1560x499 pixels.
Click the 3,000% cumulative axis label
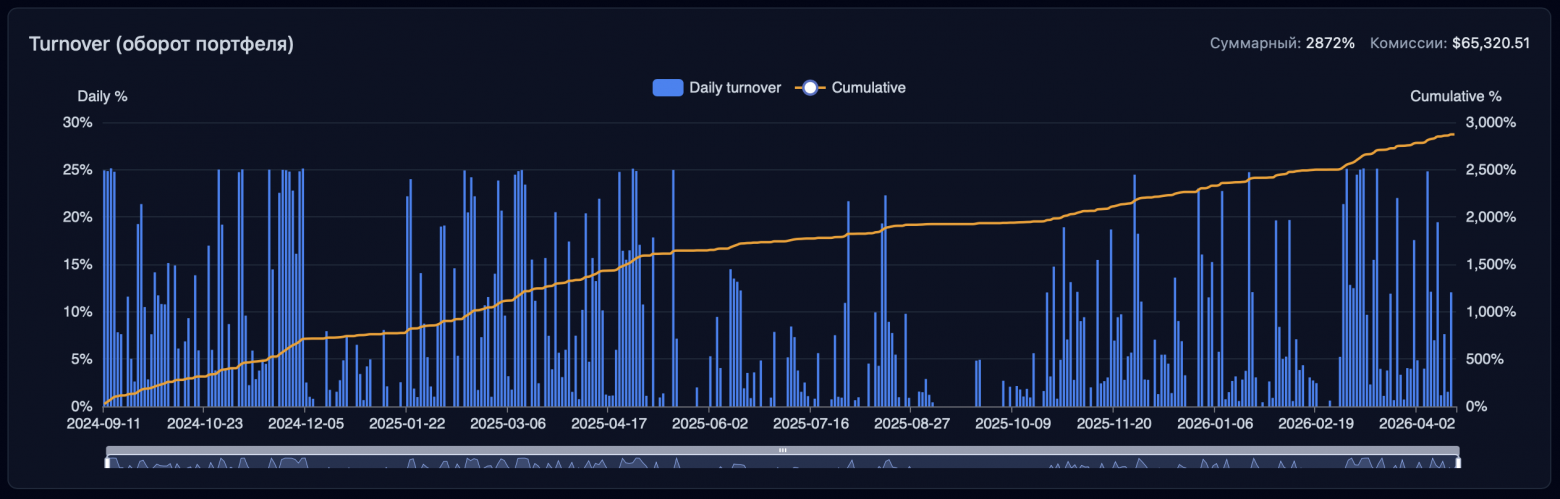point(1491,122)
